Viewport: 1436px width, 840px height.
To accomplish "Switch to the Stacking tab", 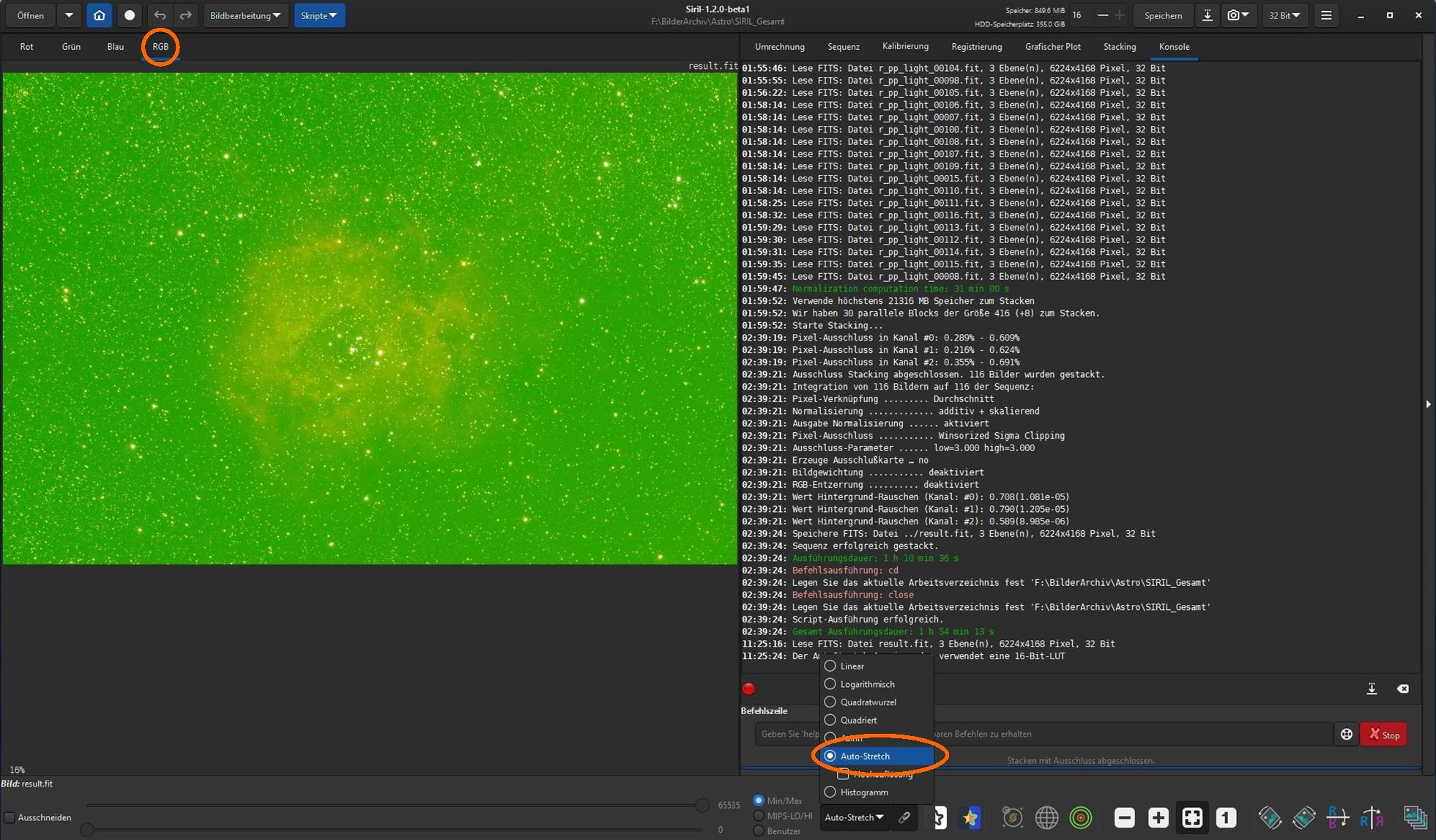I will pos(1119,47).
